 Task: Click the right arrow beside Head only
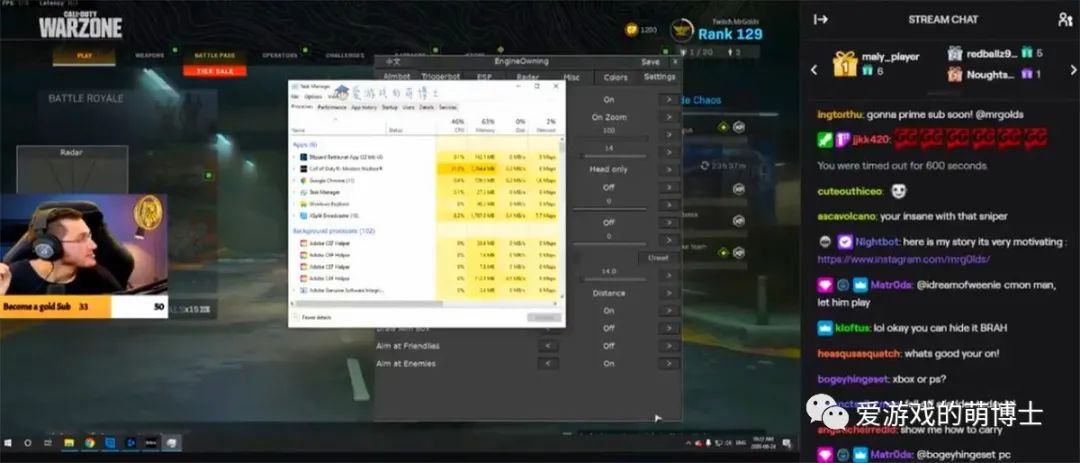668,169
